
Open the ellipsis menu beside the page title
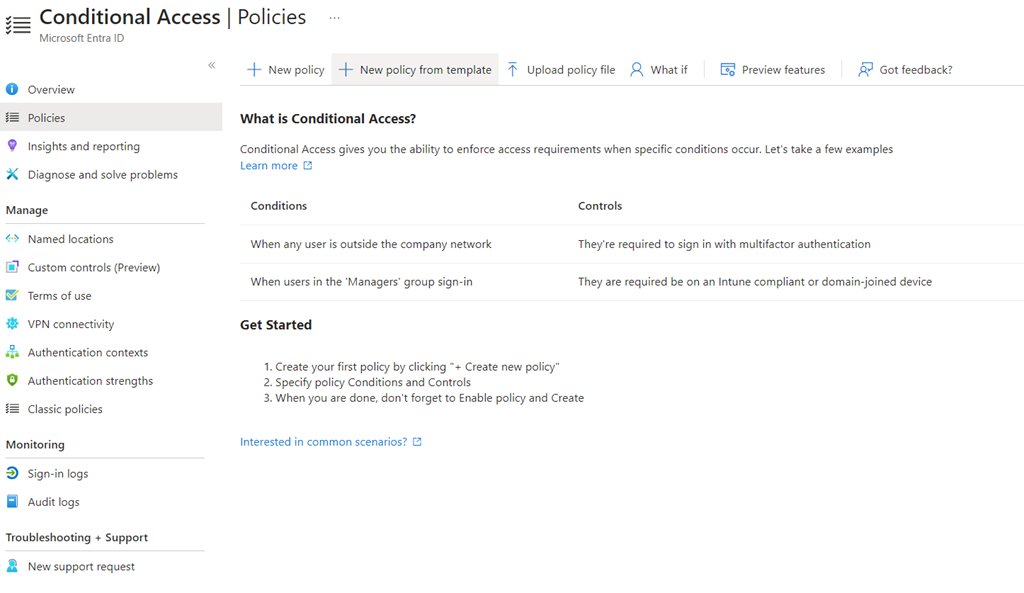(334, 17)
